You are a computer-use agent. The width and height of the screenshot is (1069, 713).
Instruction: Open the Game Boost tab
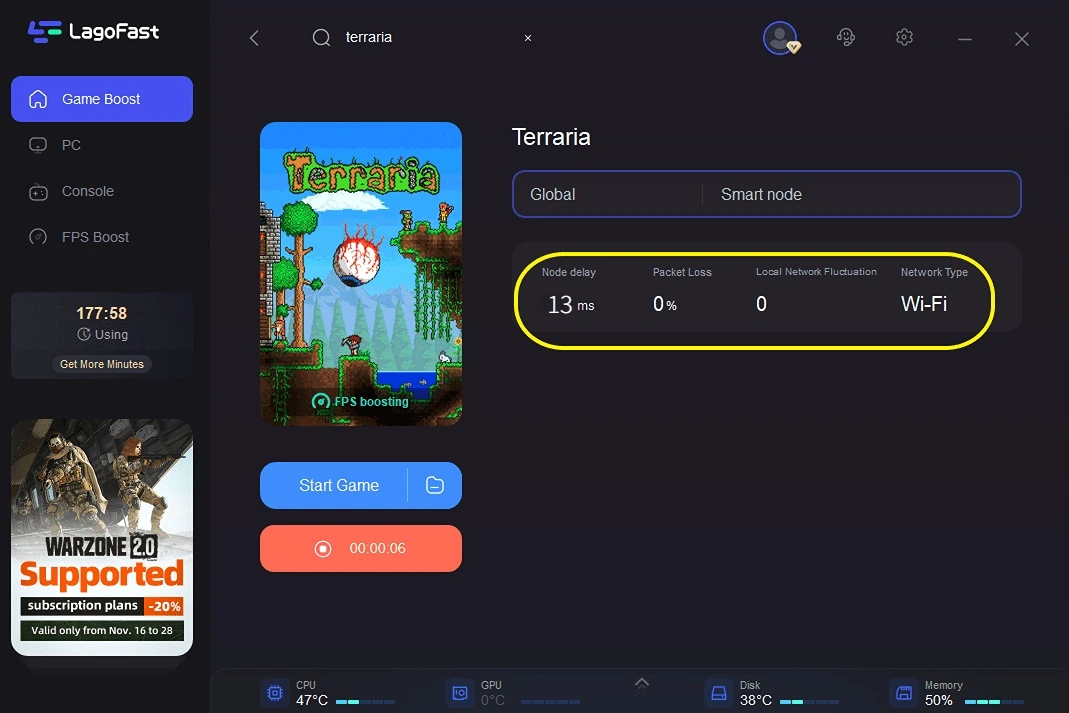[x=102, y=99]
